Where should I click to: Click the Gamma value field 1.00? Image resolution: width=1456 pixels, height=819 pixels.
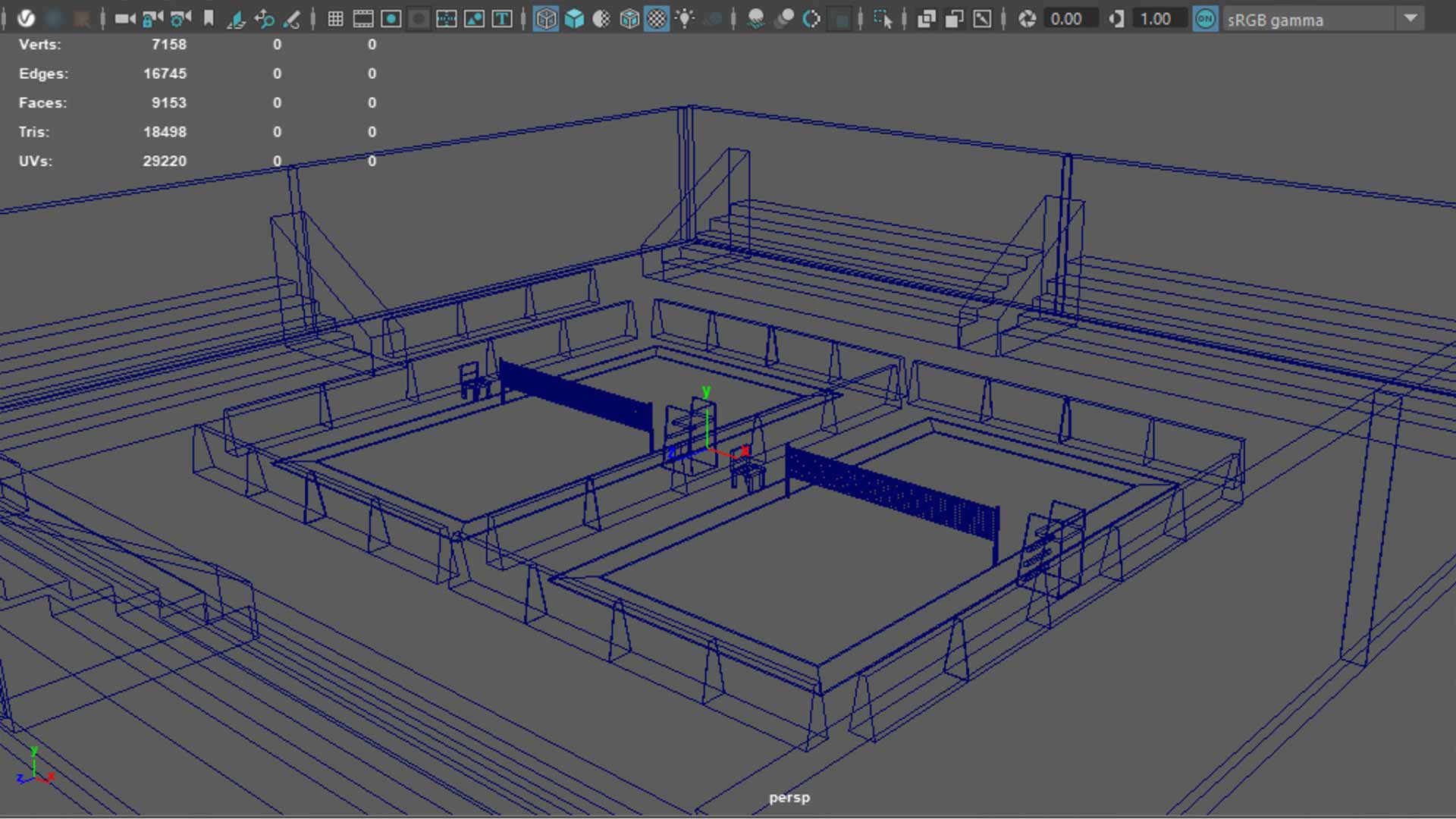(1155, 19)
